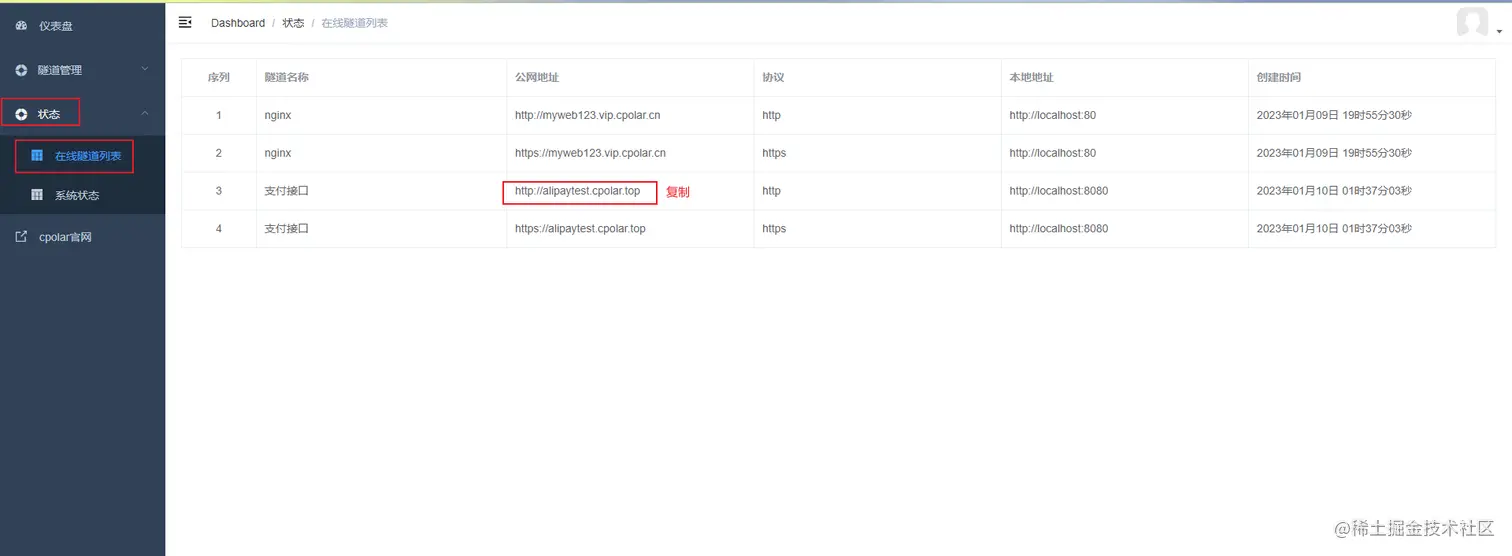Click 支付接口 name in row 3
This screenshot has width=1512, height=556.
coord(287,191)
